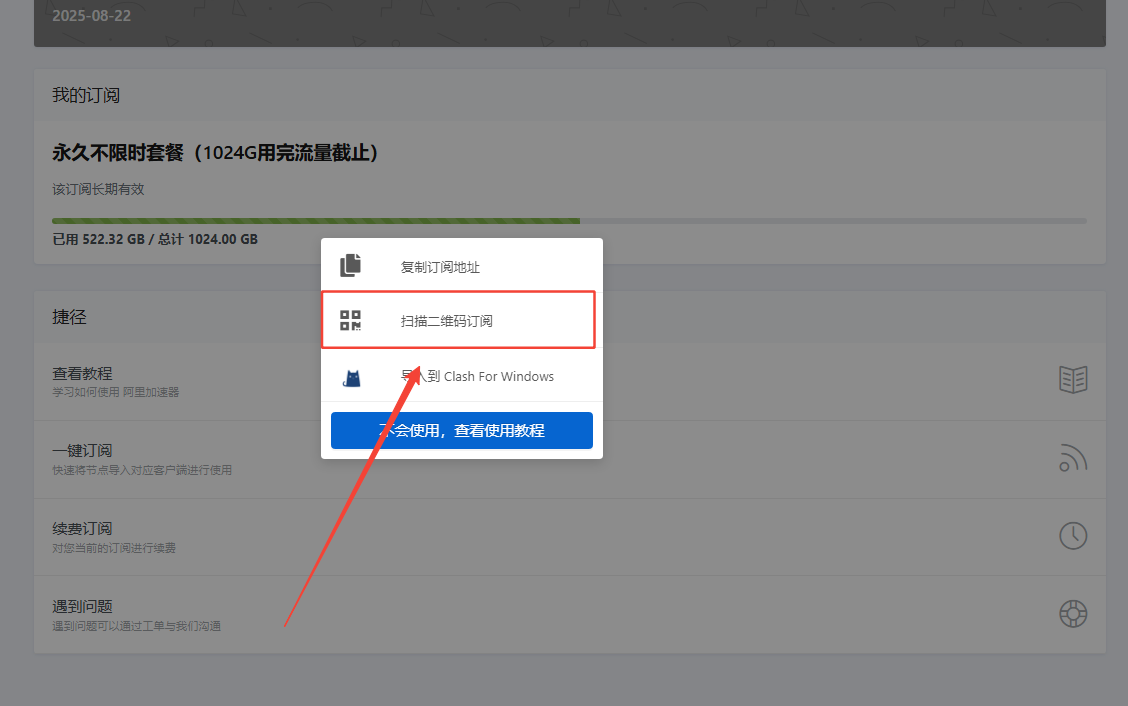Click the copy icon beside 复制订阅地址
Screen dimensions: 1128x706
350,266
